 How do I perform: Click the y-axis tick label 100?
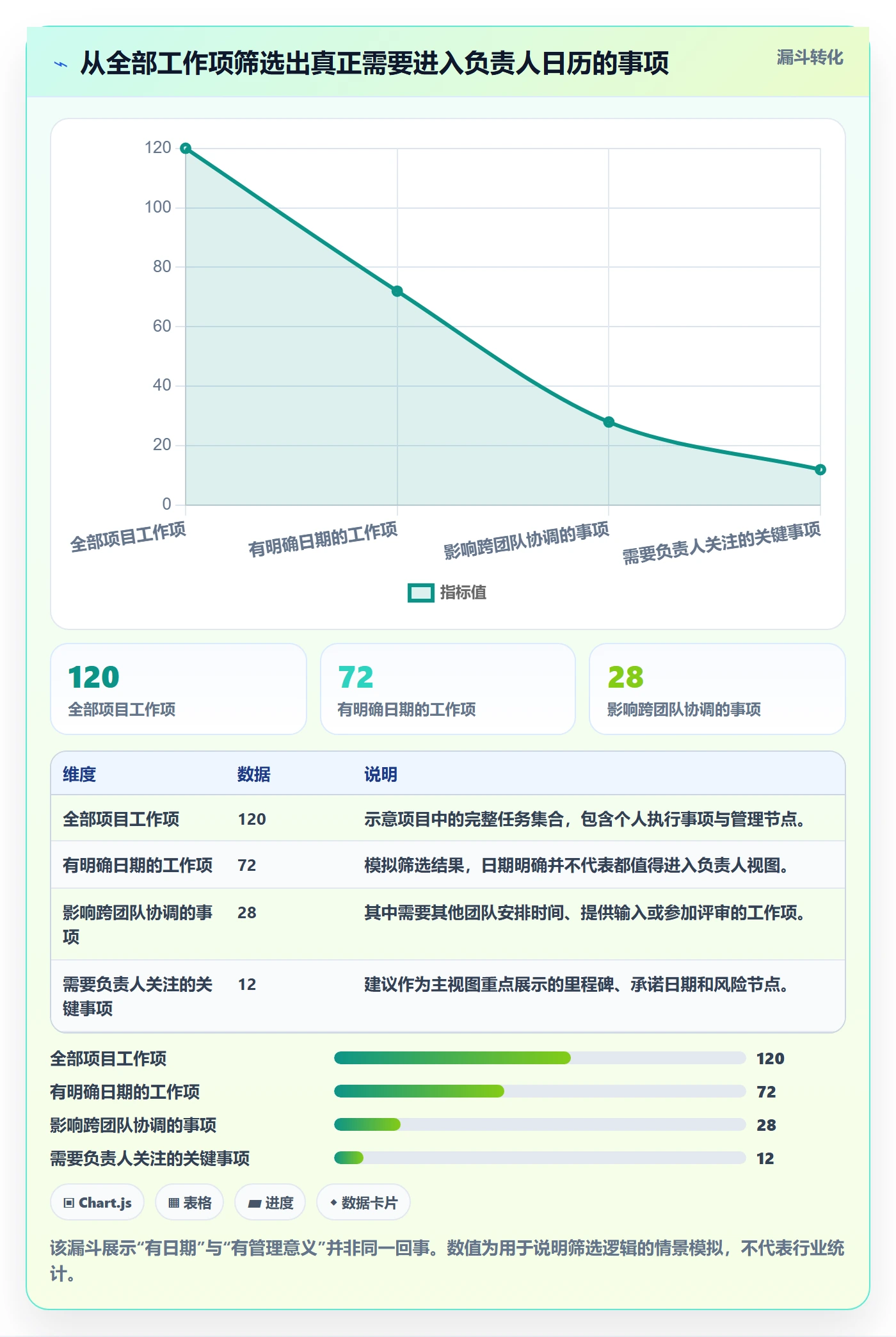[x=158, y=207]
